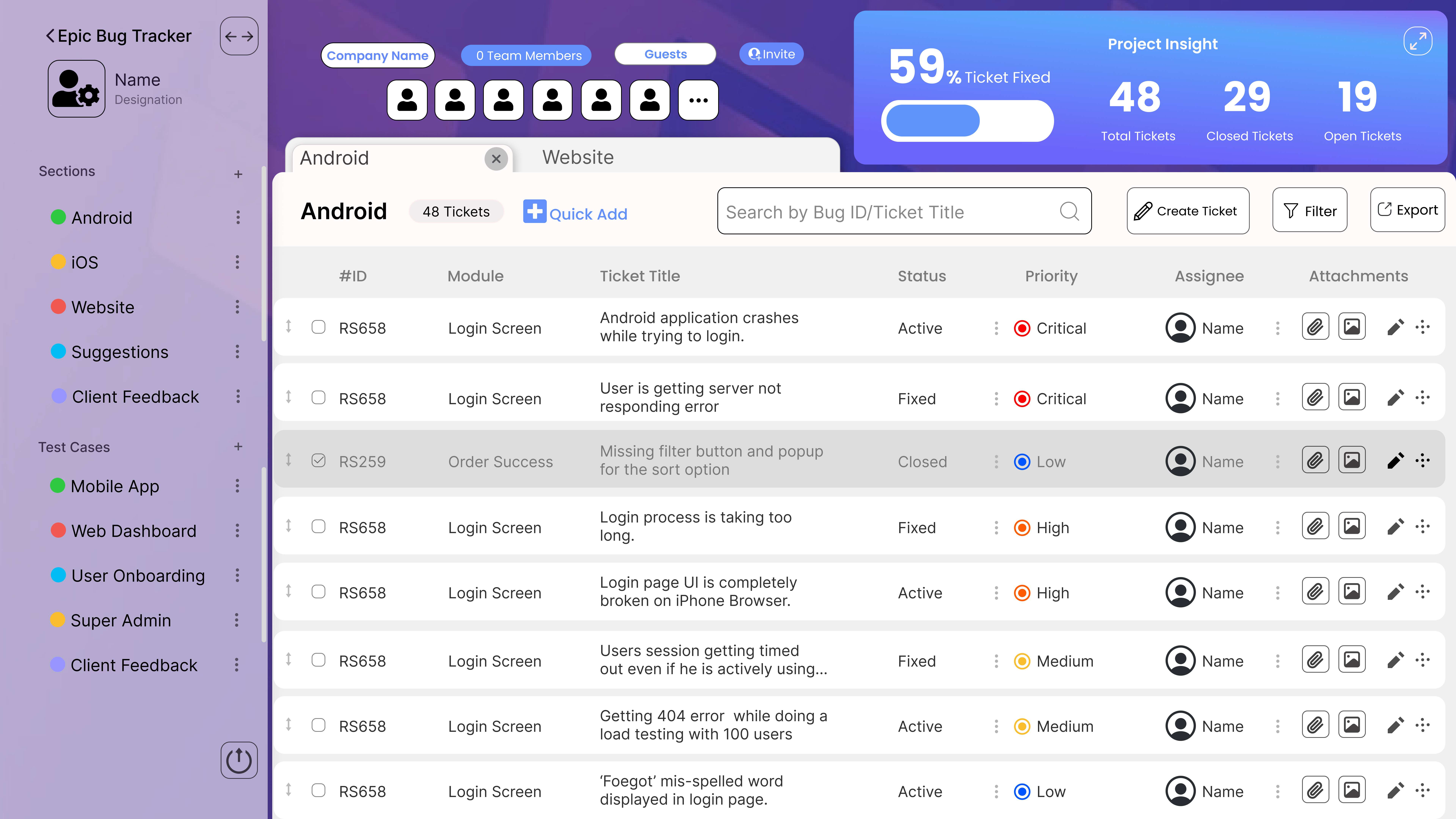Screen dimensions: 1456x819
Task: Open the paperclip attachment on the RS259 row
Action: [1315, 460]
